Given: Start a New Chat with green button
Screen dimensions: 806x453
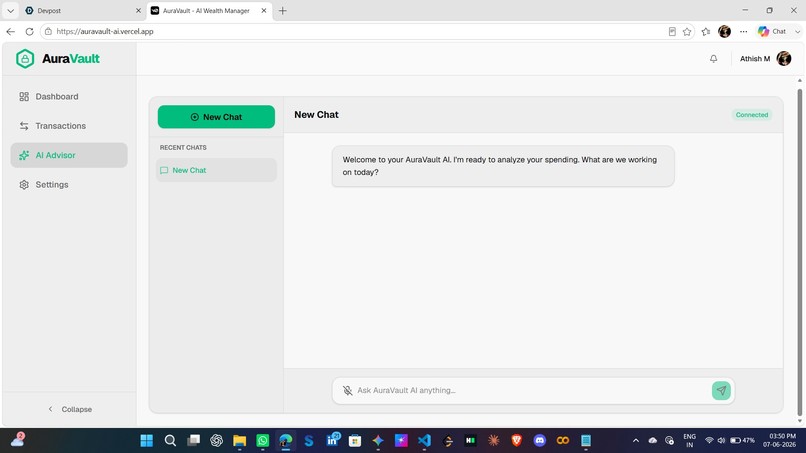Looking at the screenshot, I should (x=216, y=117).
